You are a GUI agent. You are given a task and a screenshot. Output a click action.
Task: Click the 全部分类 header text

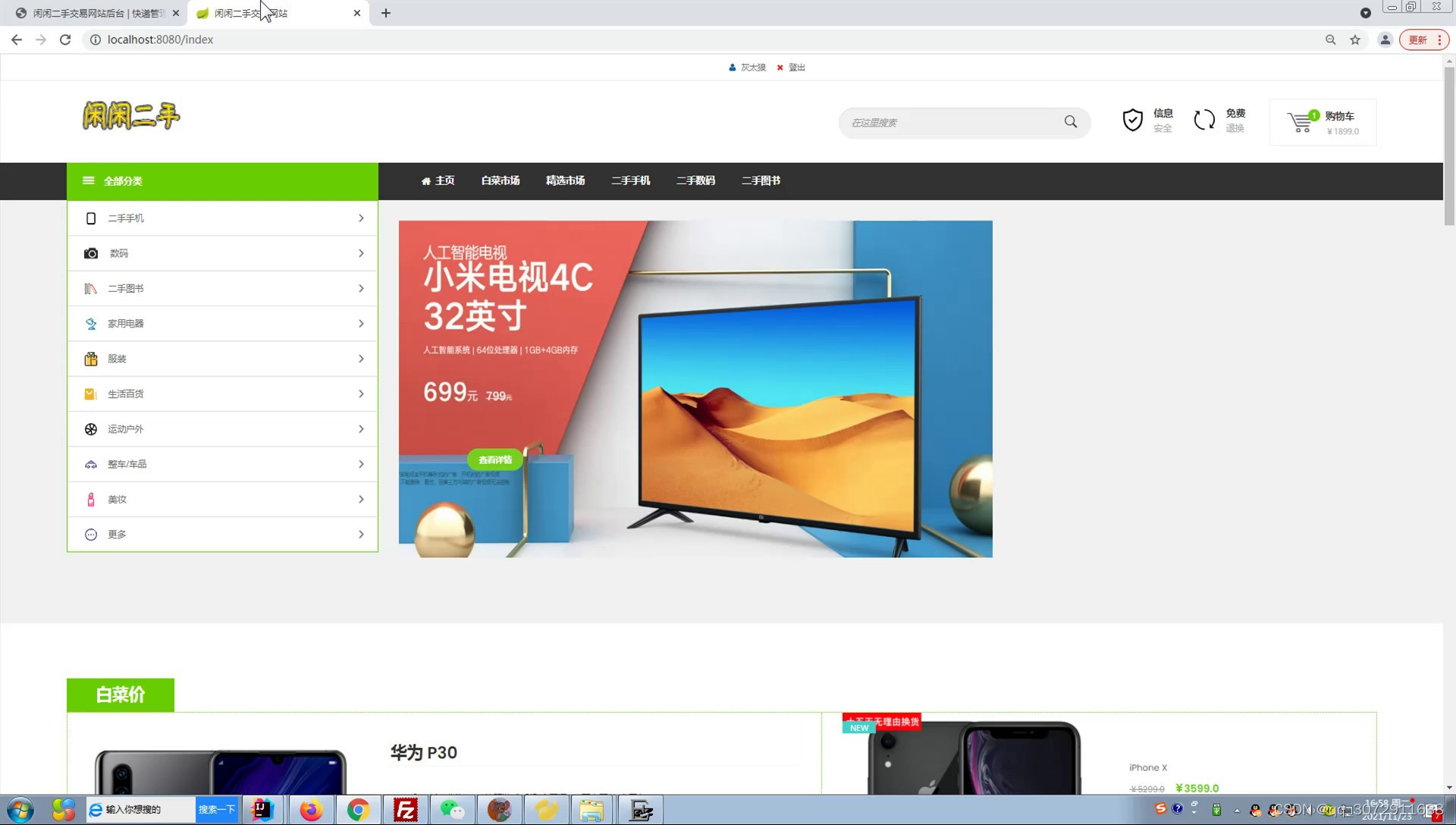pyautogui.click(x=123, y=181)
